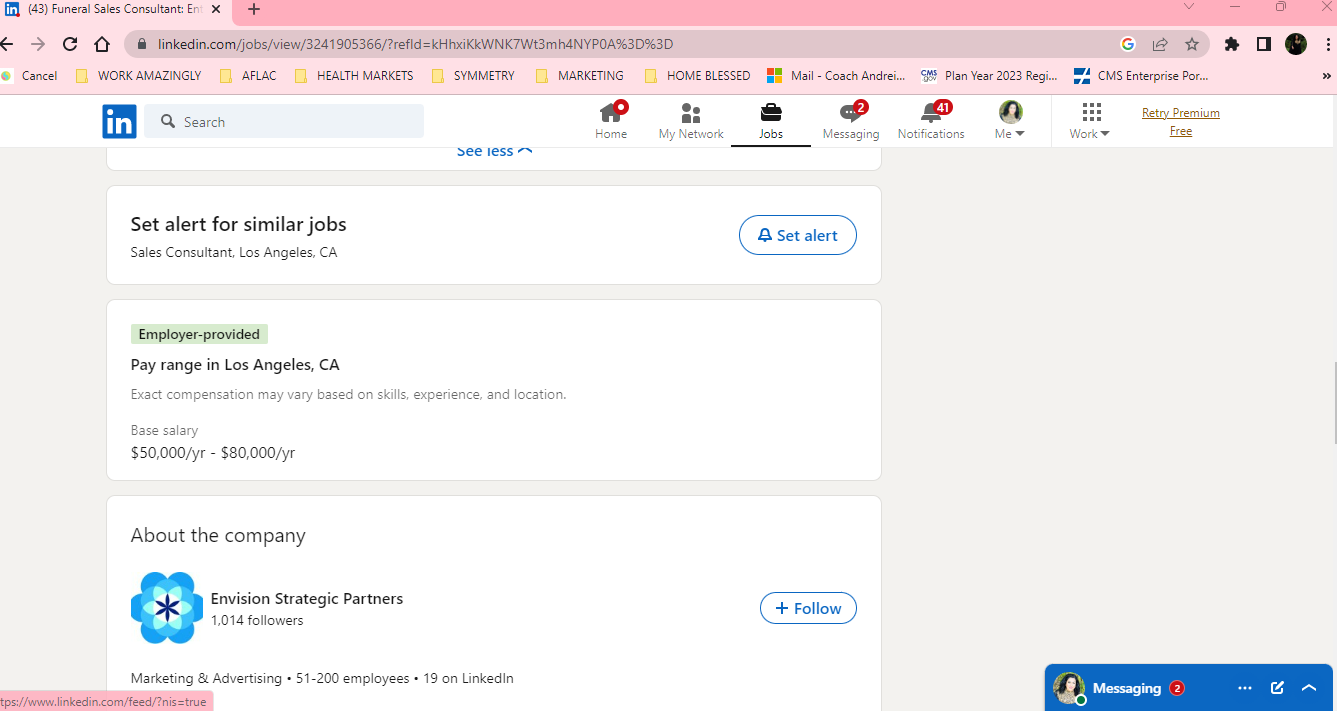The image size is (1337, 711).
Task: Go back in browser
Action: coord(6,44)
